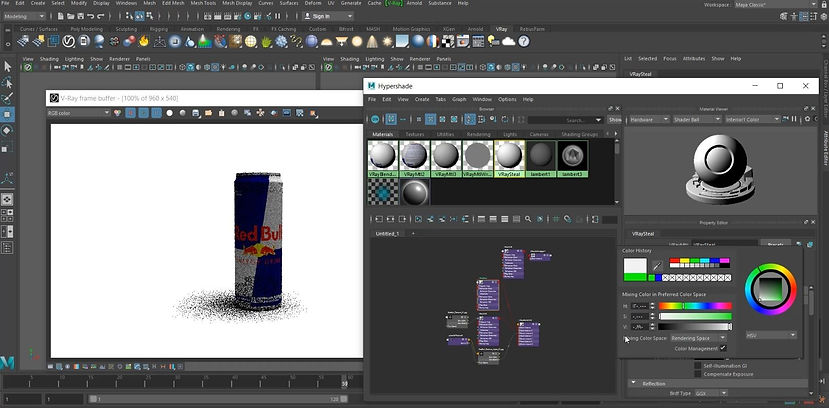Click the eyedropper in the color picker

657,266
